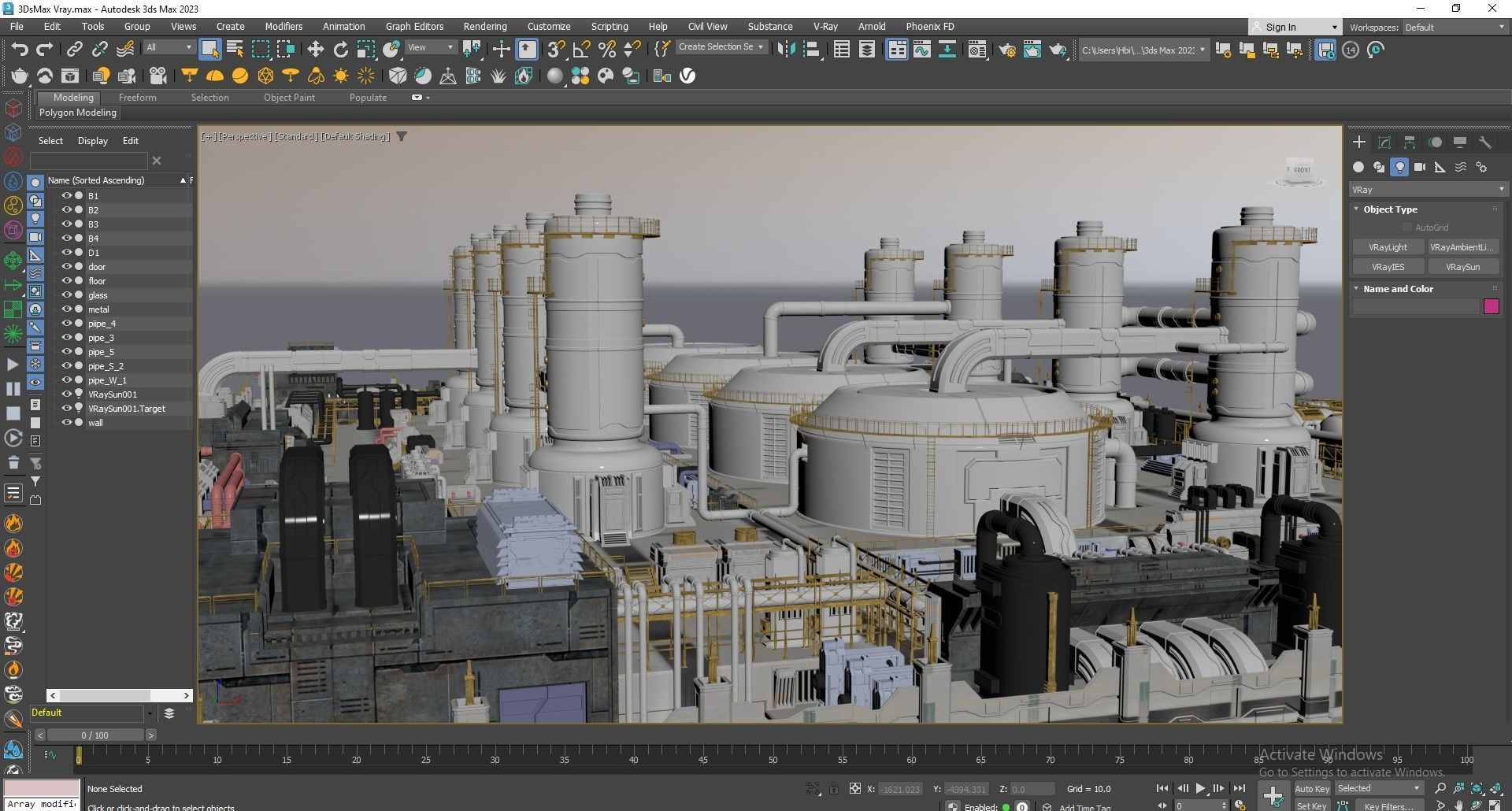
Task: Select the Helpers category icon
Action: pyautogui.click(x=1440, y=167)
